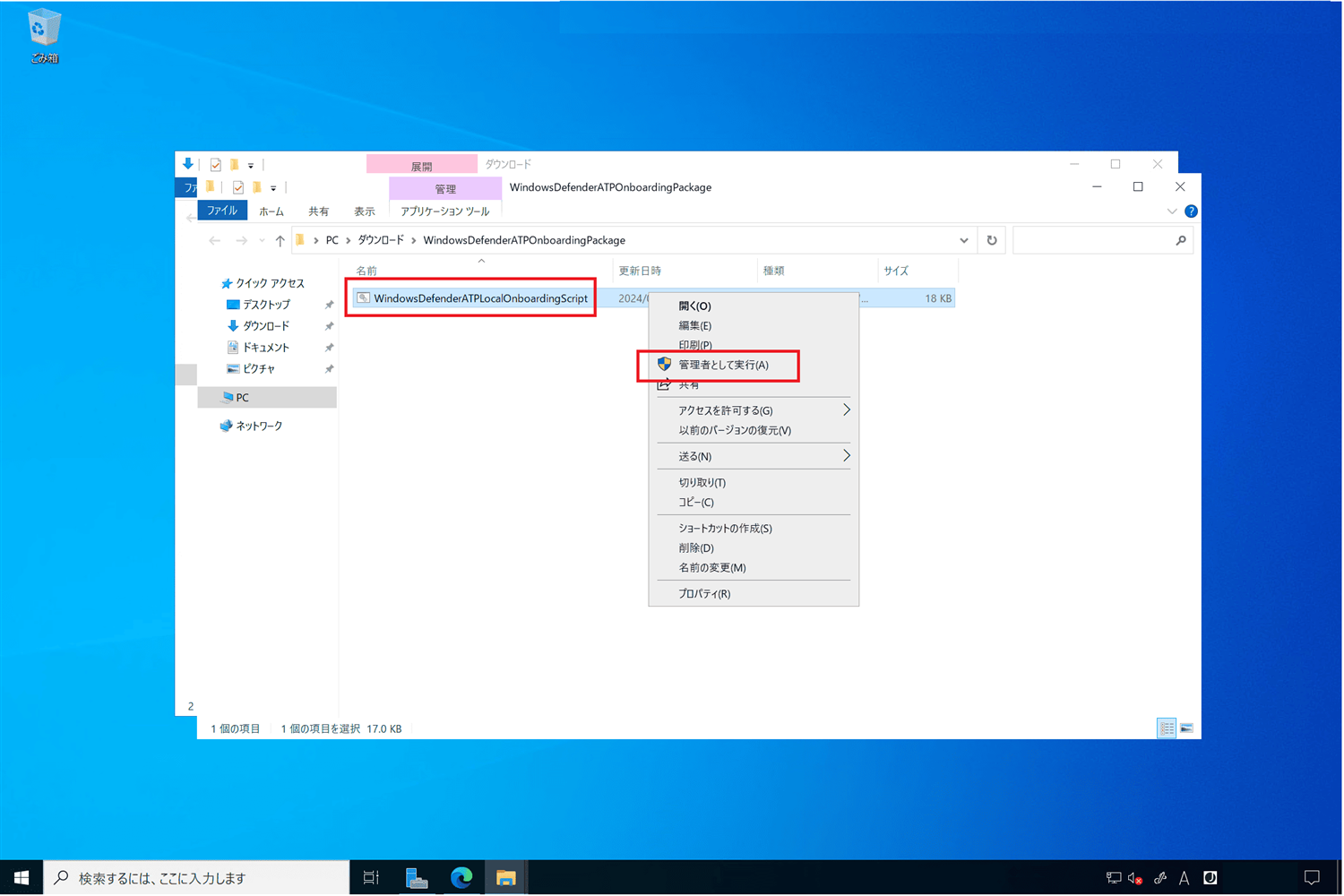1344x896 pixels.
Task: Open the ごみ箱 recycle bin on desktop
Action: pos(44,37)
